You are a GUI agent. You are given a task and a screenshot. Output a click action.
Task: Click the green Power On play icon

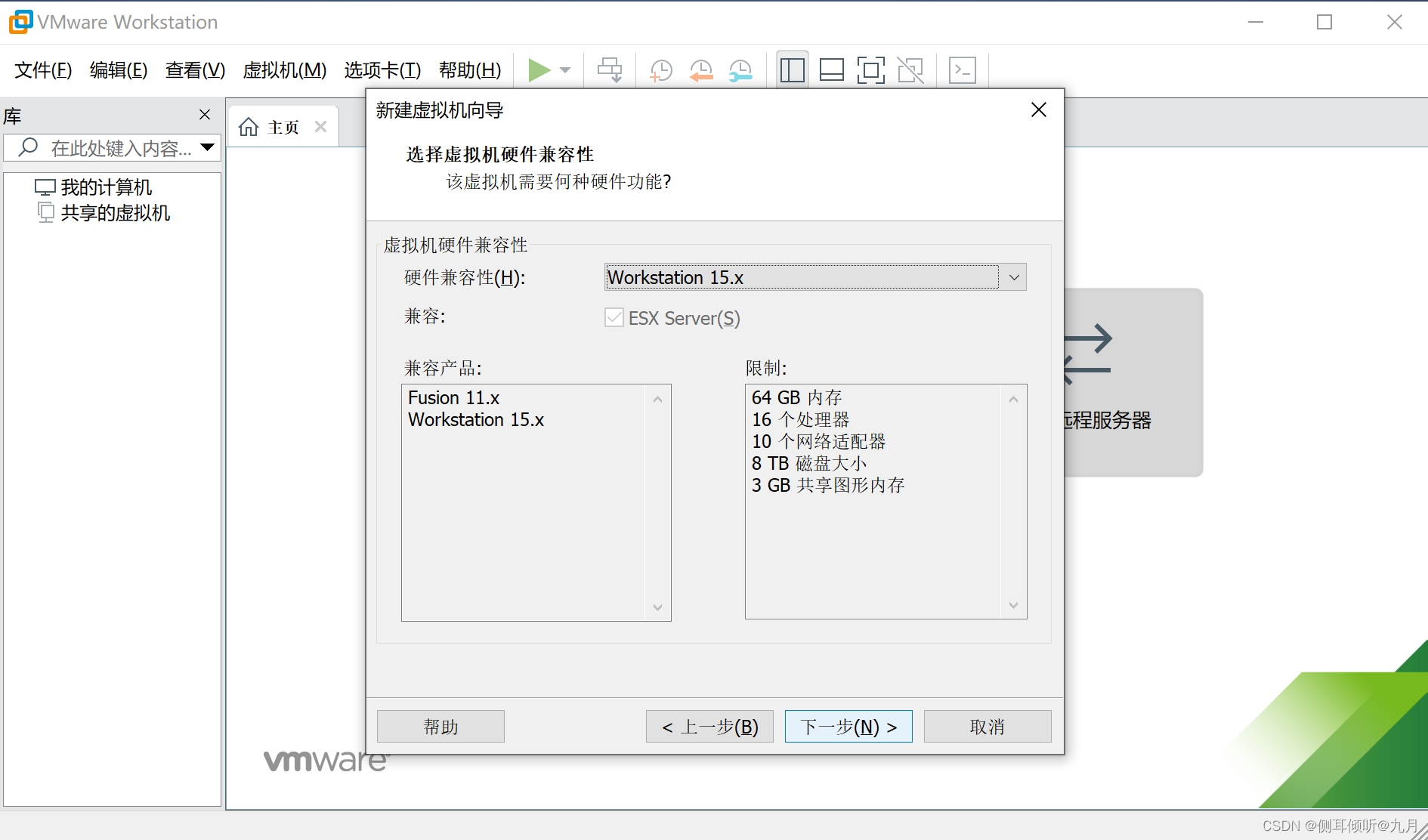point(539,70)
